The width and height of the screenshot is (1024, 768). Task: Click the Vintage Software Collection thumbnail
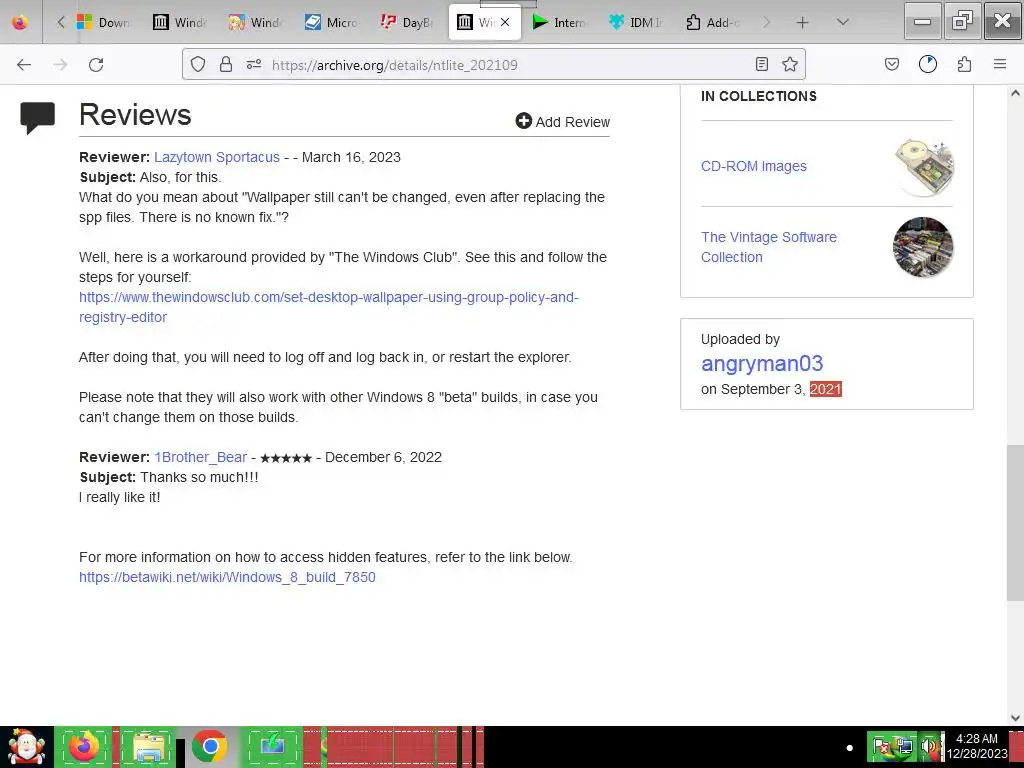(x=923, y=247)
